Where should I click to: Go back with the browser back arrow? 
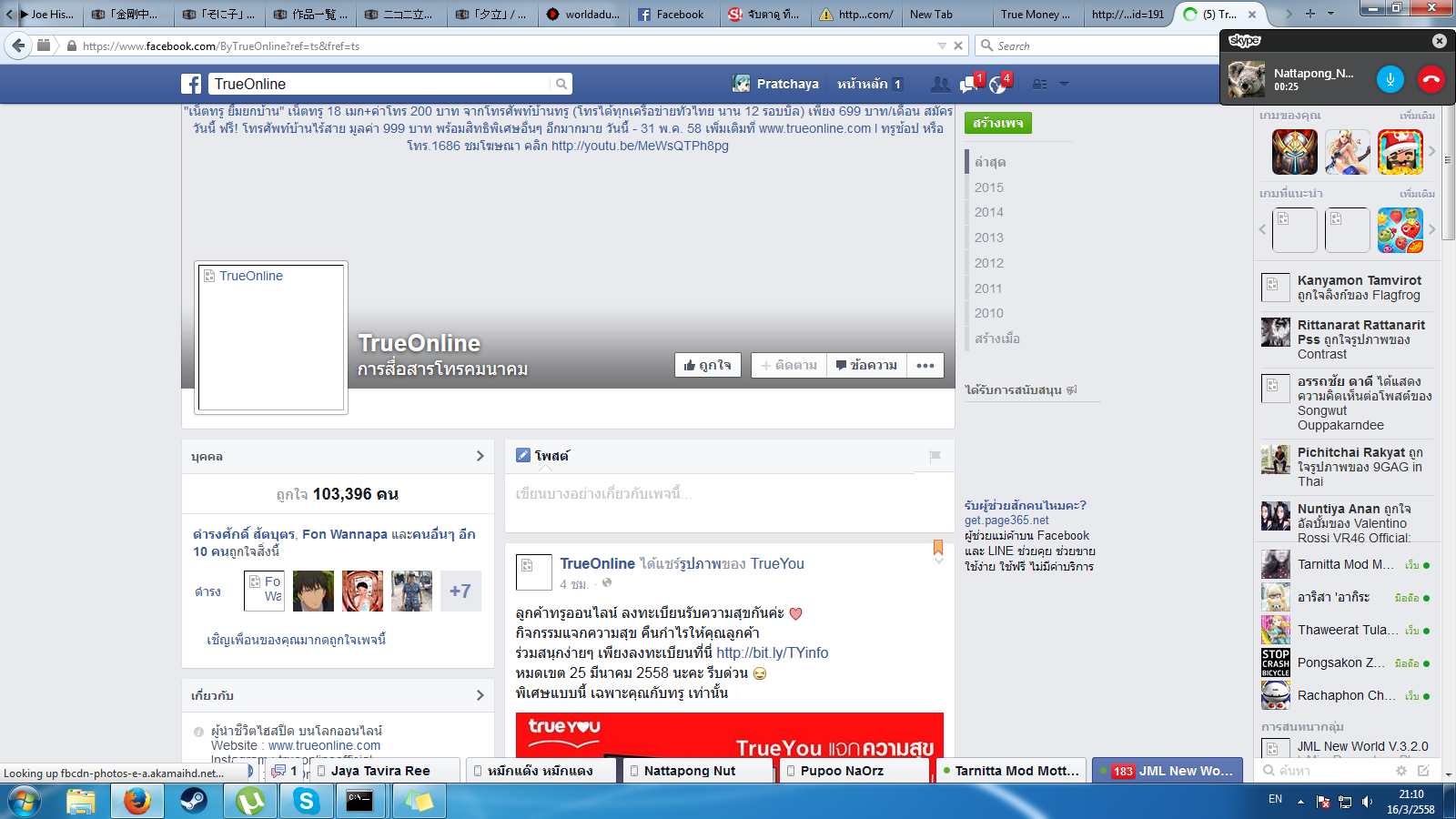tap(18, 45)
